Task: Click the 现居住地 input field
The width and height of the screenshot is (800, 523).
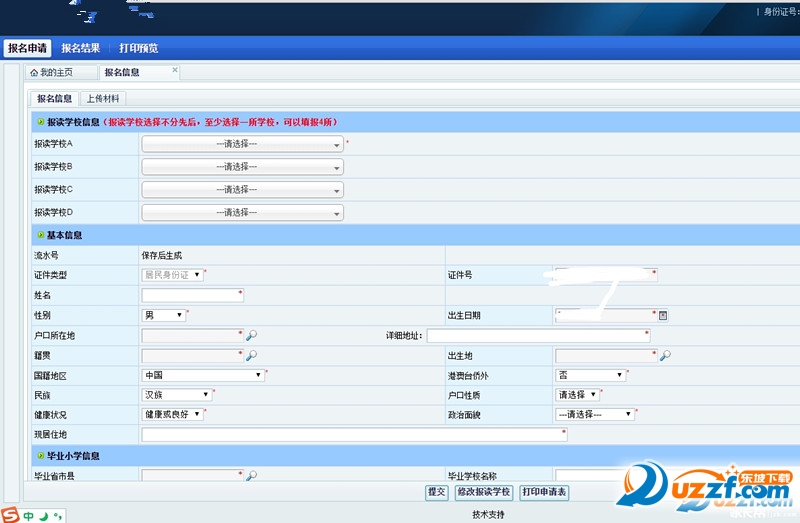Action: coord(354,435)
